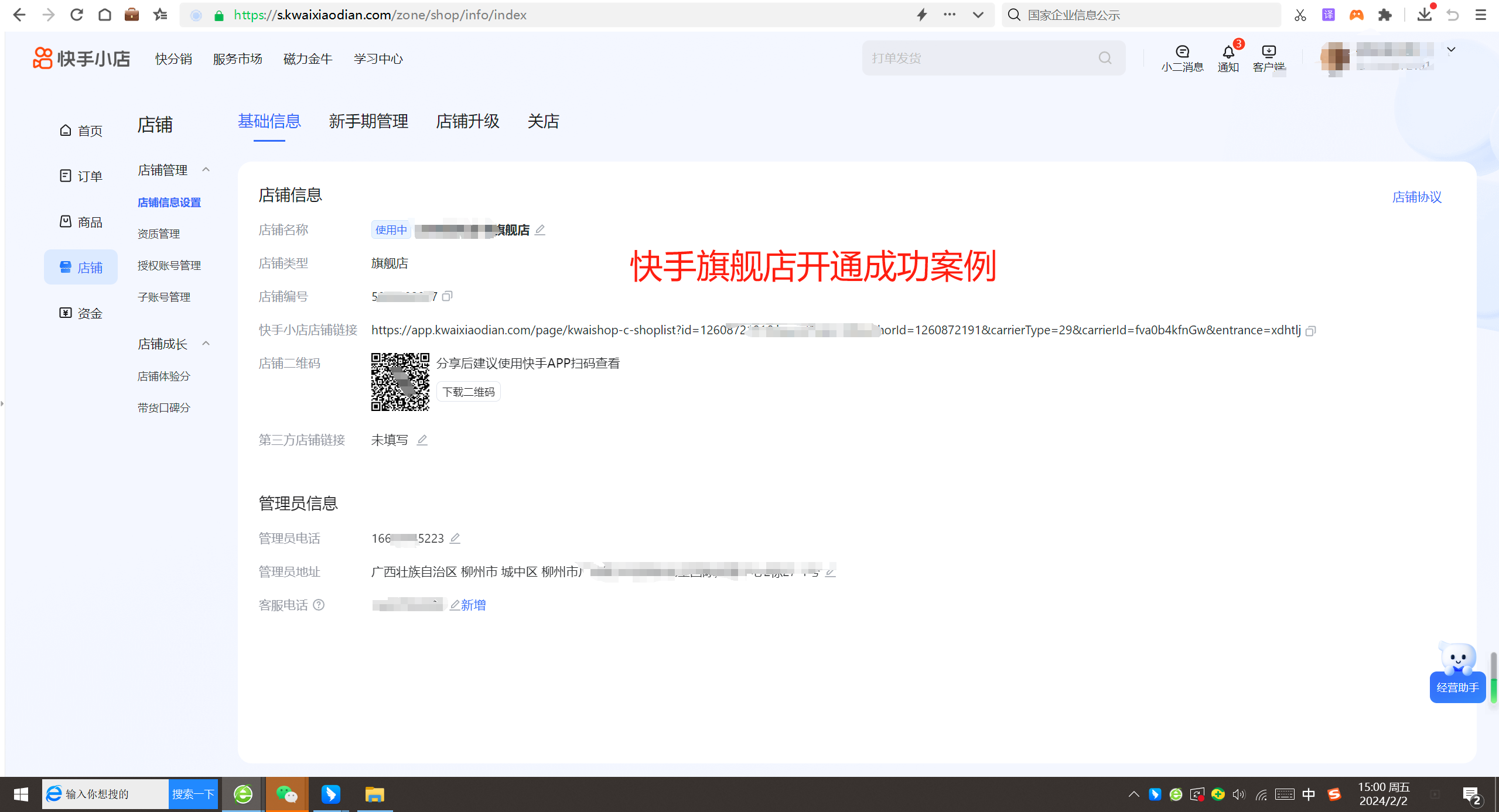Viewport: 1499px width, 812px height.
Task: Open the Windows Start menu
Action: point(21,794)
